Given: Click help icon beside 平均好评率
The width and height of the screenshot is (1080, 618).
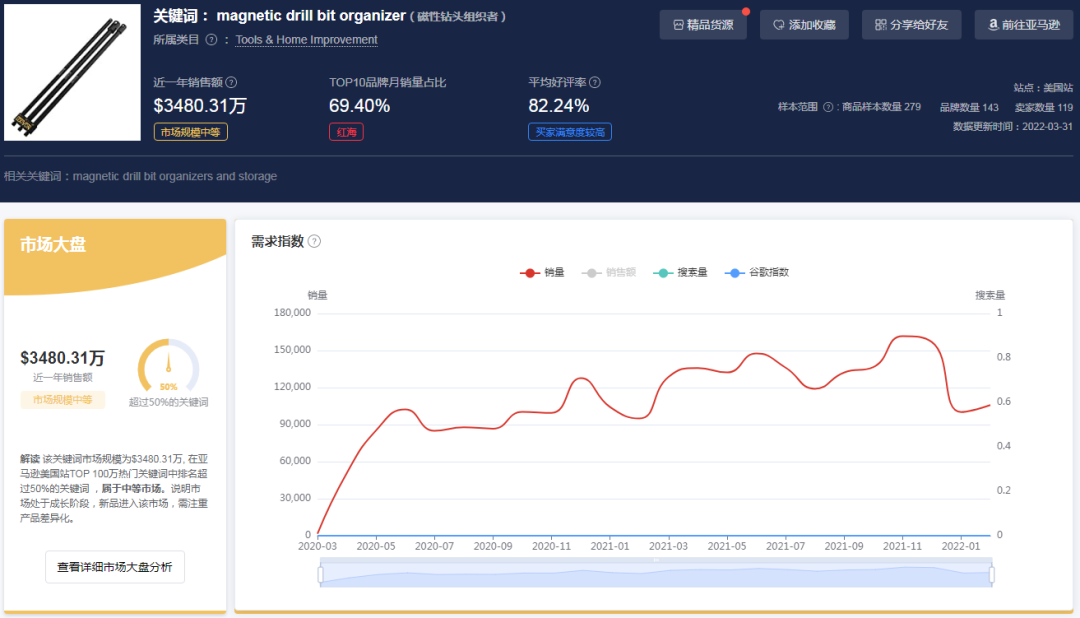Looking at the screenshot, I should point(595,83).
